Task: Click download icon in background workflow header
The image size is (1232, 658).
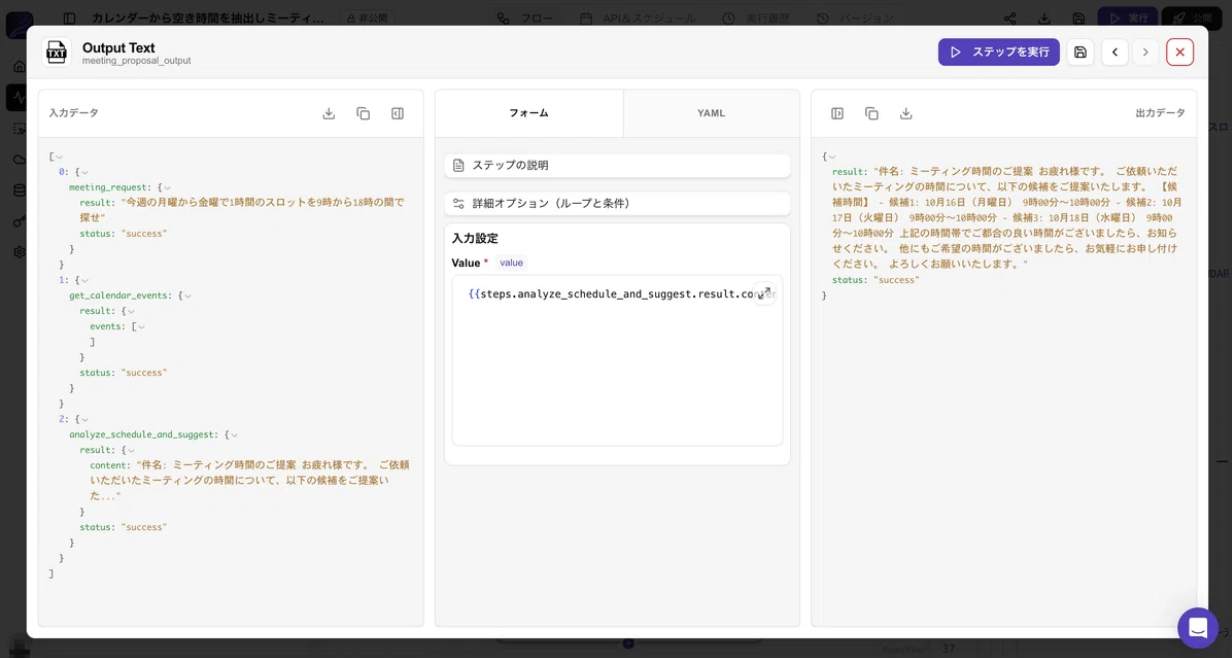Action: click(1044, 18)
